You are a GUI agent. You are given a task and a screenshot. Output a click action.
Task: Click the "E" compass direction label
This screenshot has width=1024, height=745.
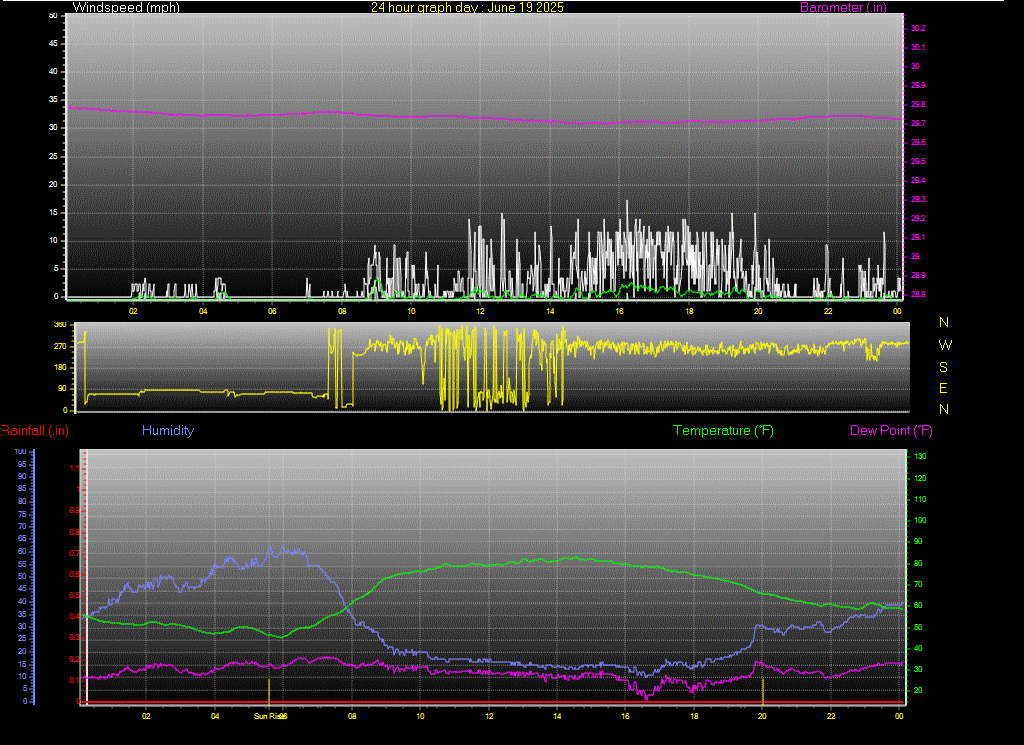(944, 388)
